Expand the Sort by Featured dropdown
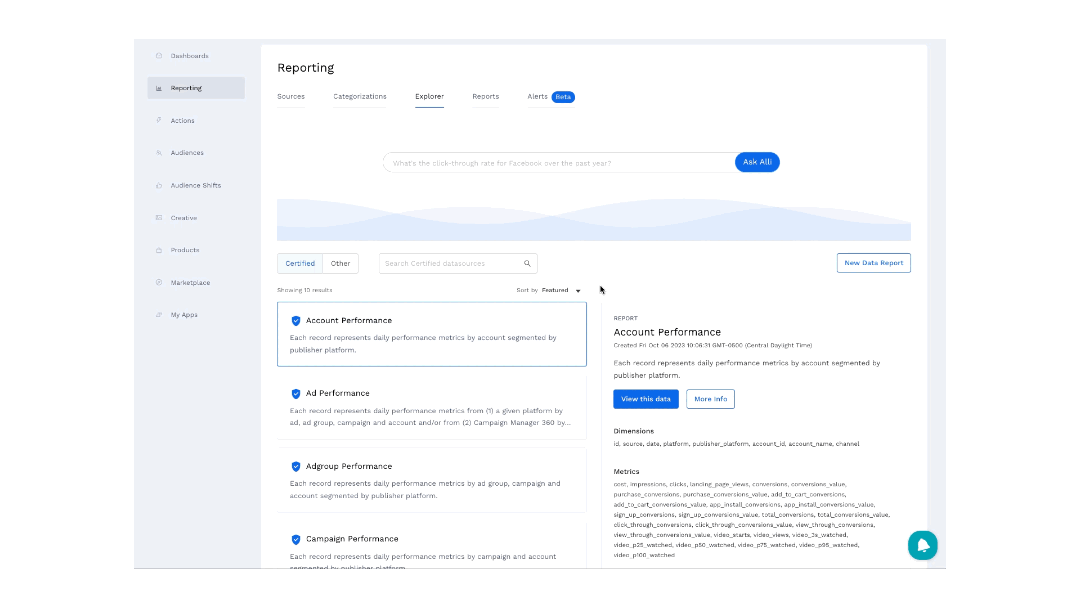The width and height of the screenshot is (1080, 608). click(577, 291)
